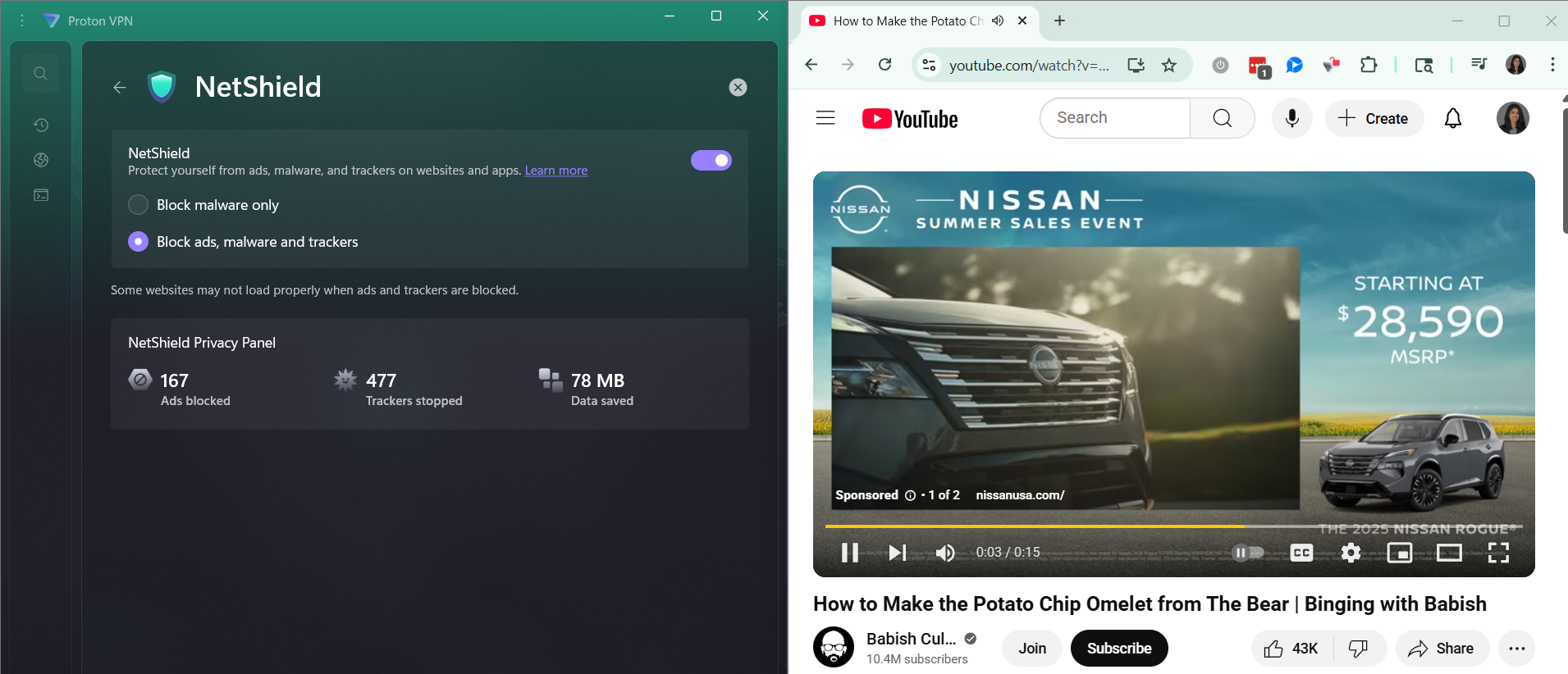Go back from the NetShield page
This screenshot has height=674, width=1568.
tap(120, 87)
